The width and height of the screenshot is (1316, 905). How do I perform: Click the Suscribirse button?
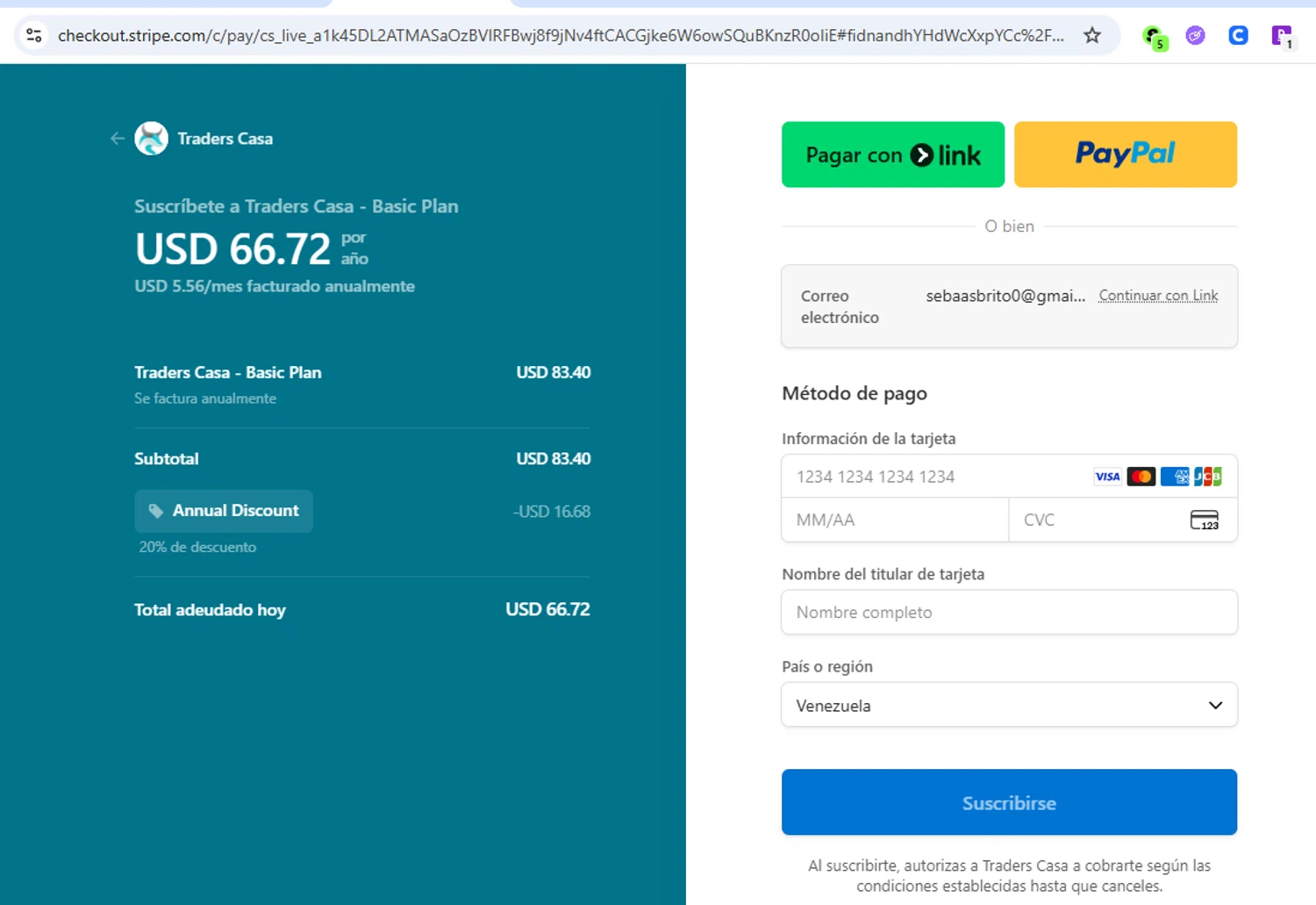tap(1009, 802)
